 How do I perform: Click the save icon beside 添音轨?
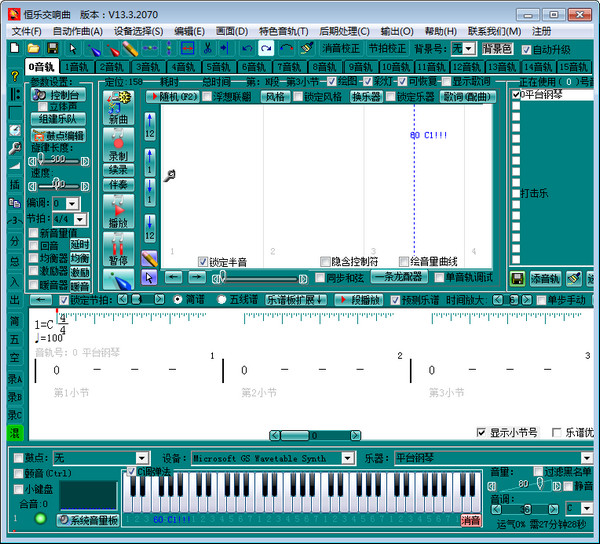click(x=518, y=278)
